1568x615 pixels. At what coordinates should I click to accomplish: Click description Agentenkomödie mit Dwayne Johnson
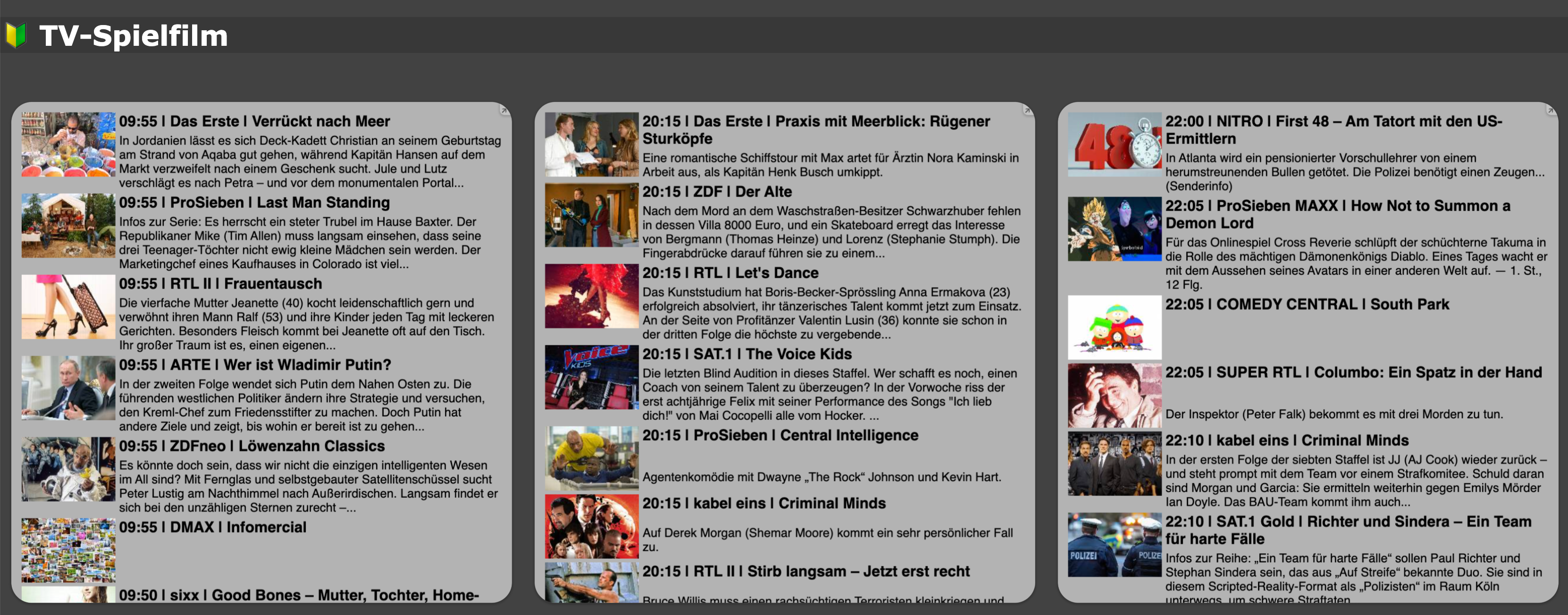(822, 477)
